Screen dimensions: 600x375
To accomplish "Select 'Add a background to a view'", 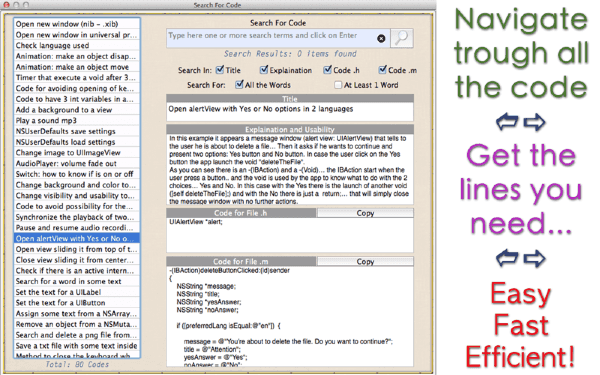I will [77, 109].
